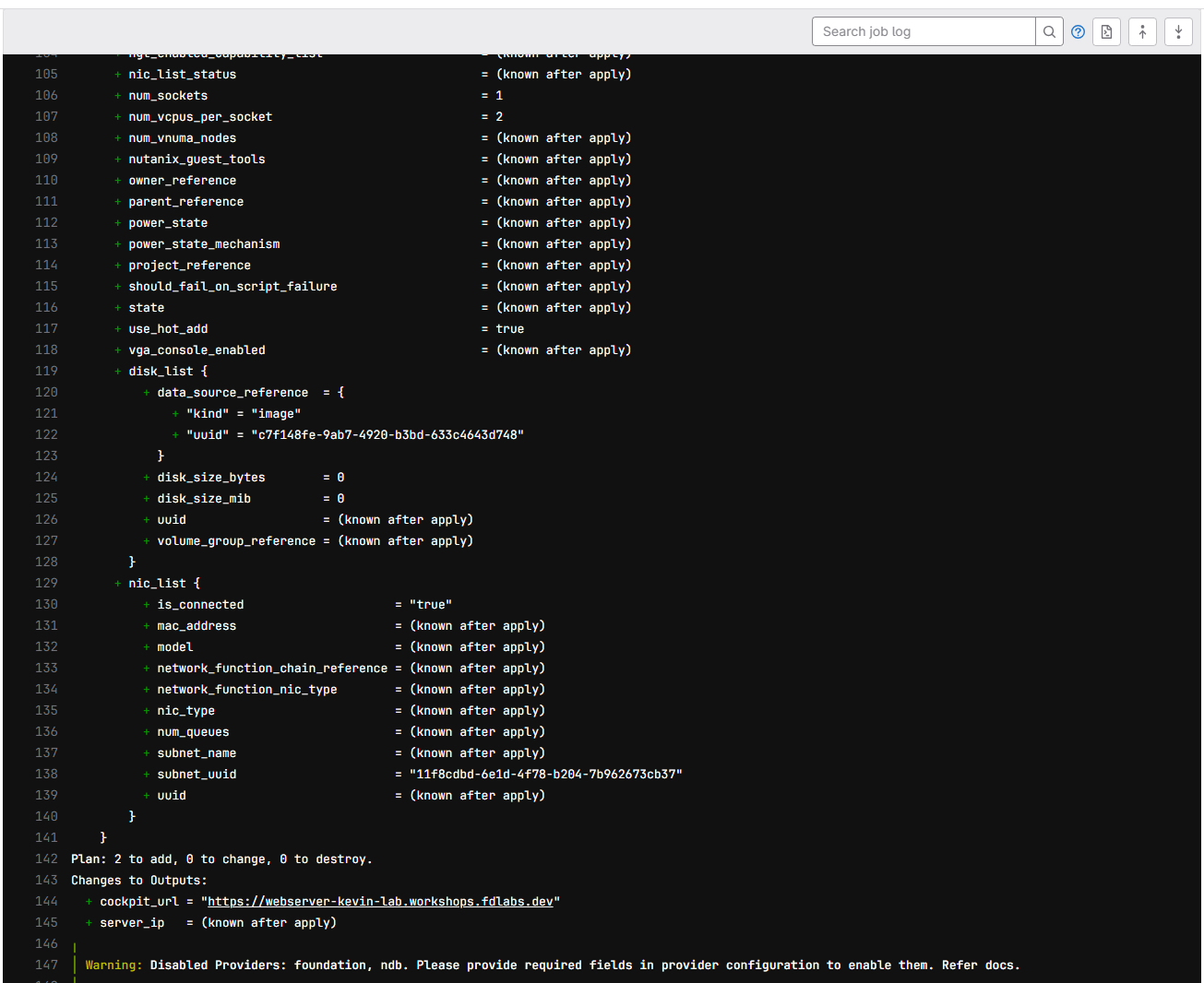The width and height of the screenshot is (1204, 983).
Task: Click the image uuid value c7f148fe
Action: (x=387, y=435)
